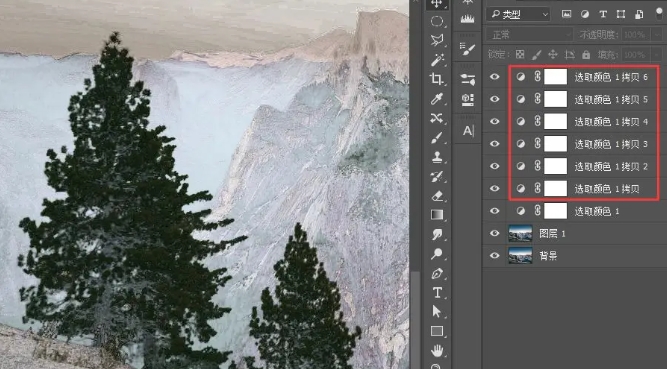The width and height of the screenshot is (667, 369).
Task: Click the 不透明度 100% value field
Action: pyautogui.click(x=637, y=34)
